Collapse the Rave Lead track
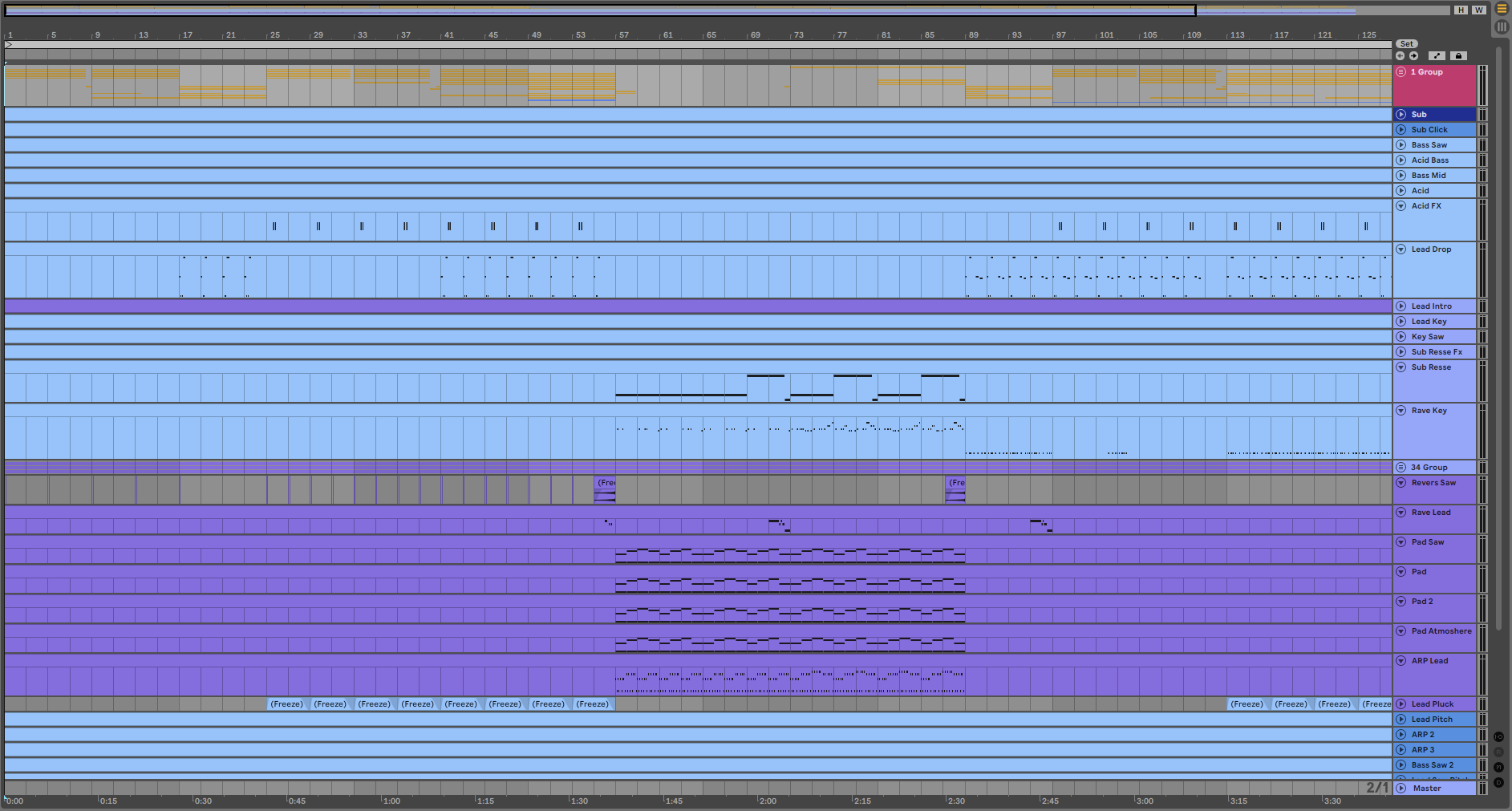 coord(1401,513)
